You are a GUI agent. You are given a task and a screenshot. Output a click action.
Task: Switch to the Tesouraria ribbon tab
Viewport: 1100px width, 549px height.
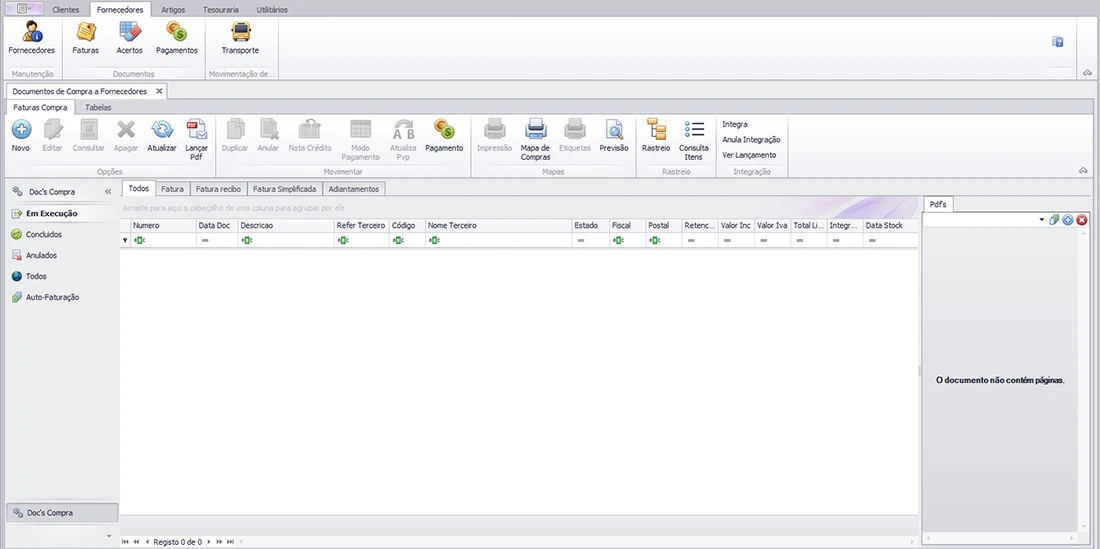(x=220, y=9)
